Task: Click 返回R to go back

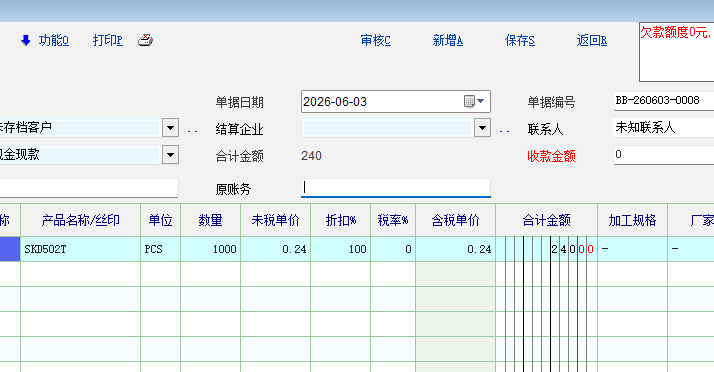Action: click(x=592, y=41)
